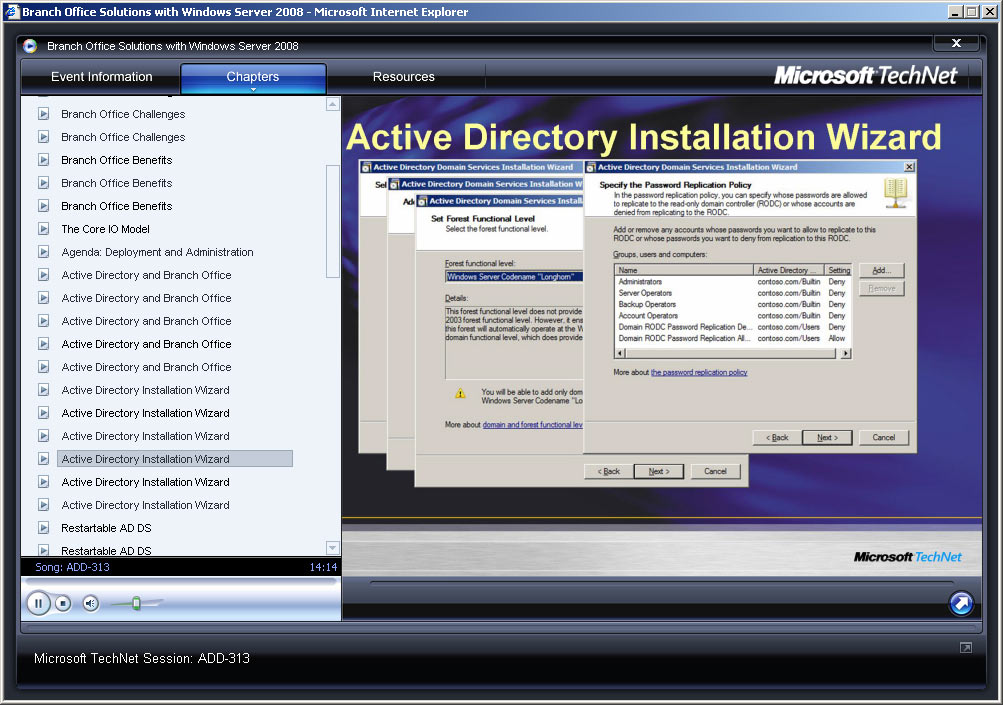1003x705 pixels.
Task: Close the Branch Office Solutions player panel
Action: [x=956, y=43]
